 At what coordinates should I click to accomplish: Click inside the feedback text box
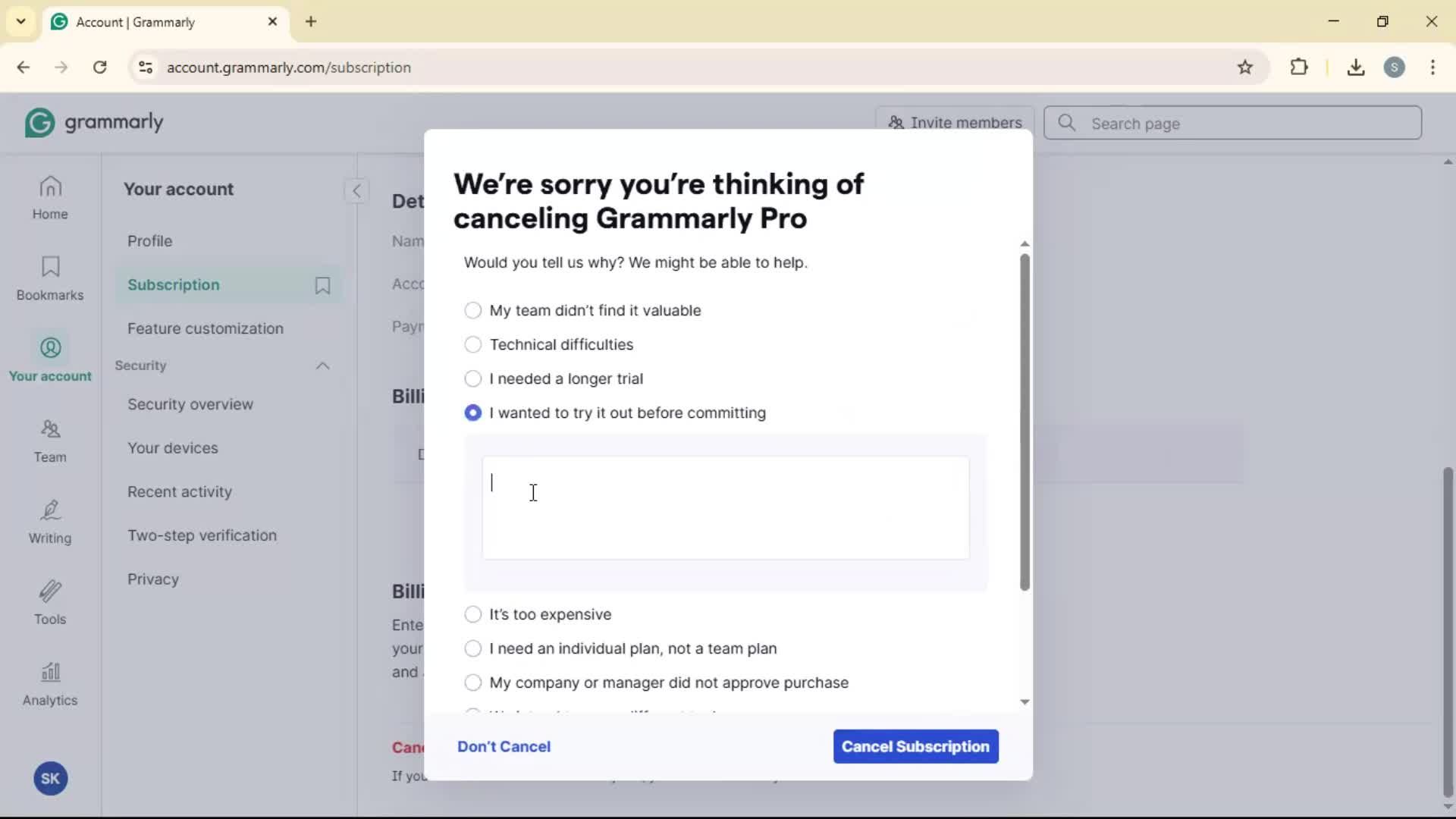pyautogui.click(x=725, y=507)
